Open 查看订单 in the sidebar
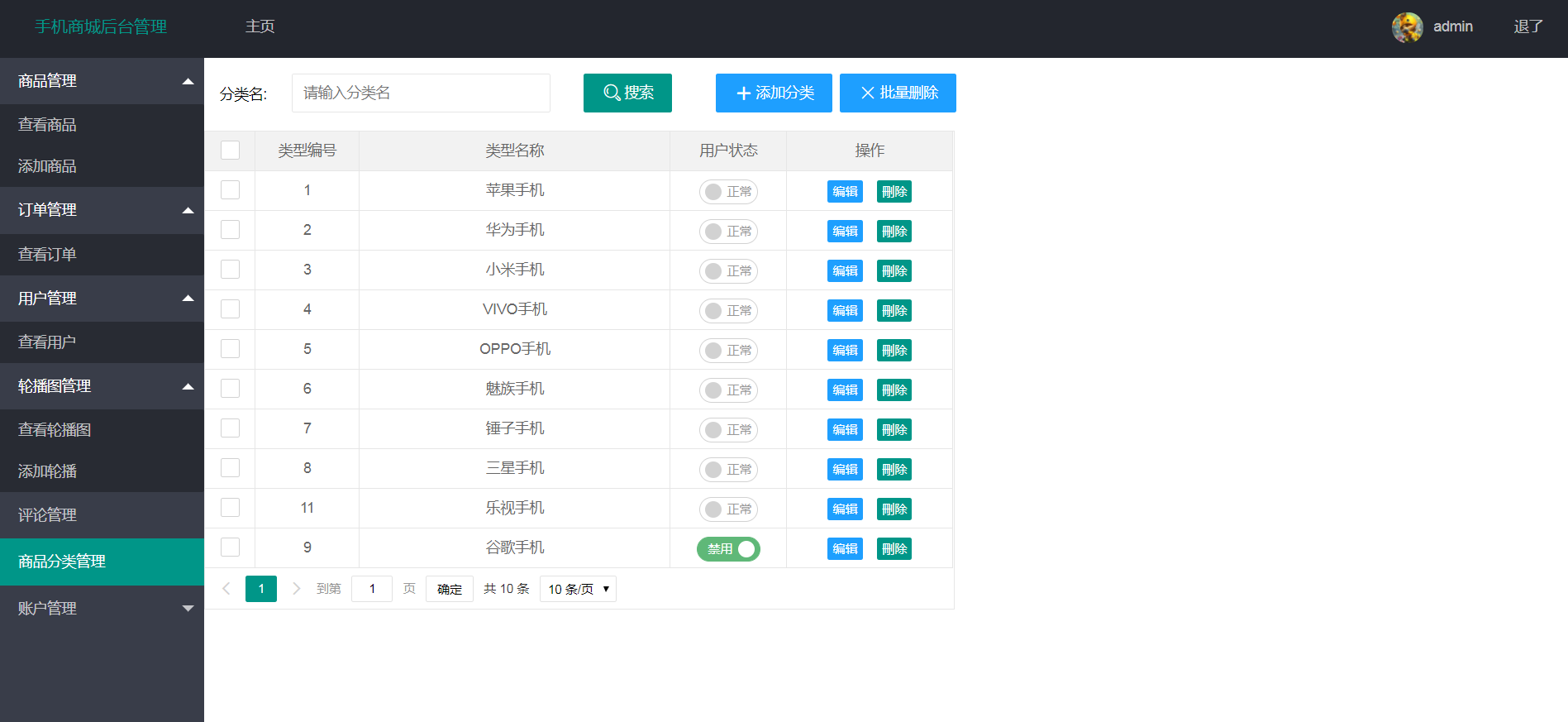The height and width of the screenshot is (722, 1568). [102, 255]
